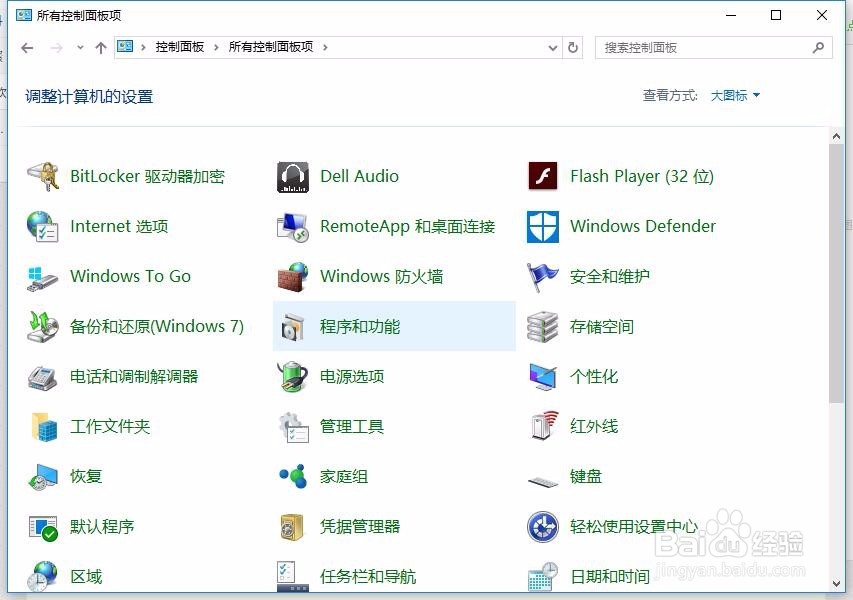
Task: Open the 任务栏和导航 icon
Action: tap(293, 577)
